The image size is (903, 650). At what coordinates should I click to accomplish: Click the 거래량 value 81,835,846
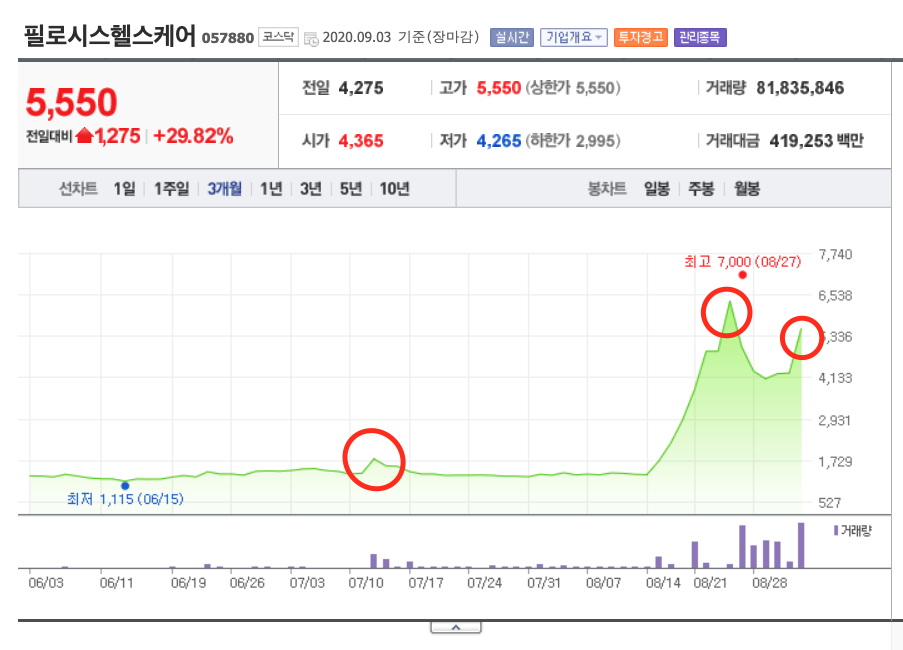pos(800,88)
